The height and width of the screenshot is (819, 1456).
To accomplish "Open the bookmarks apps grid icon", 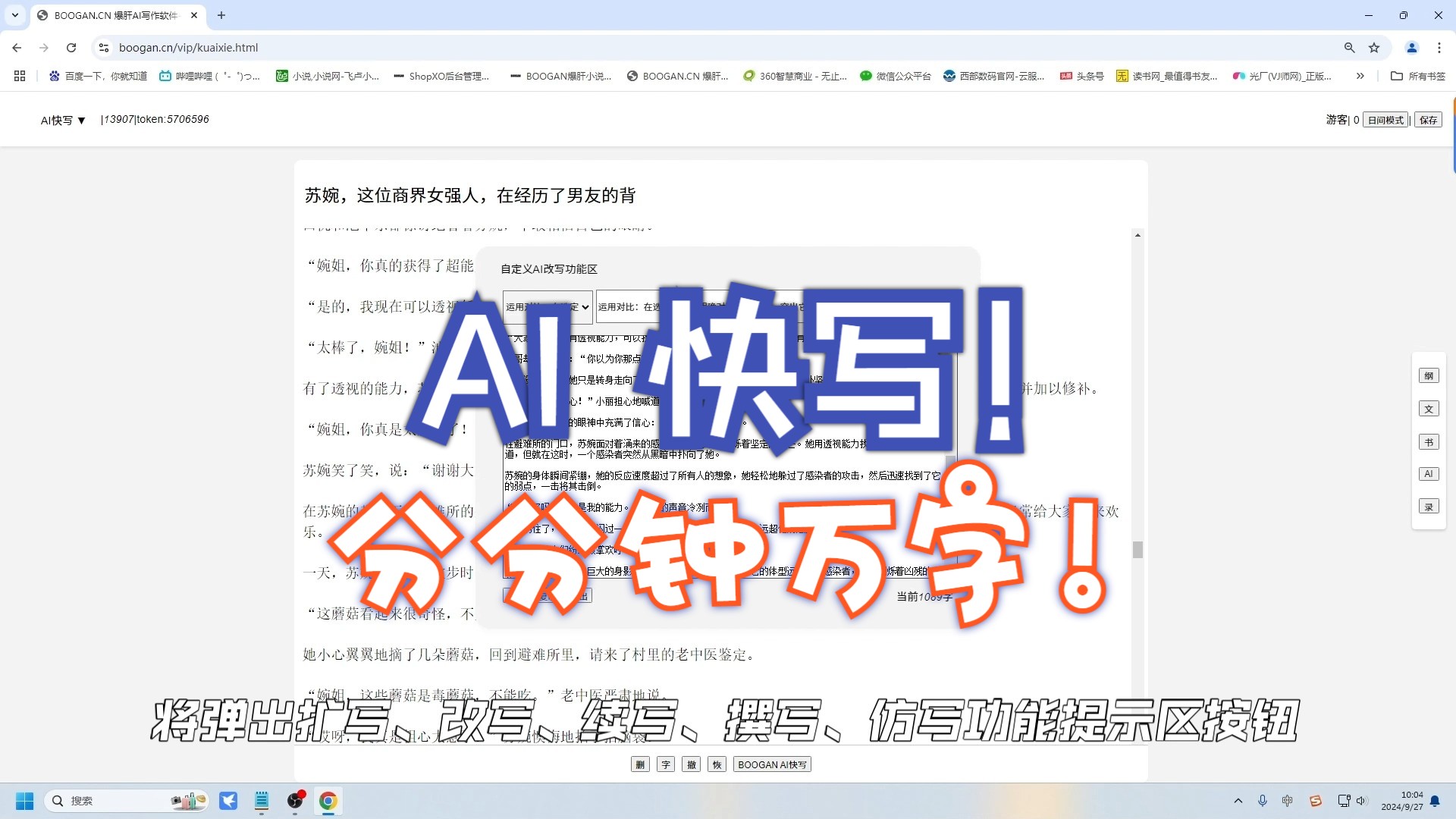I will tap(20, 76).
